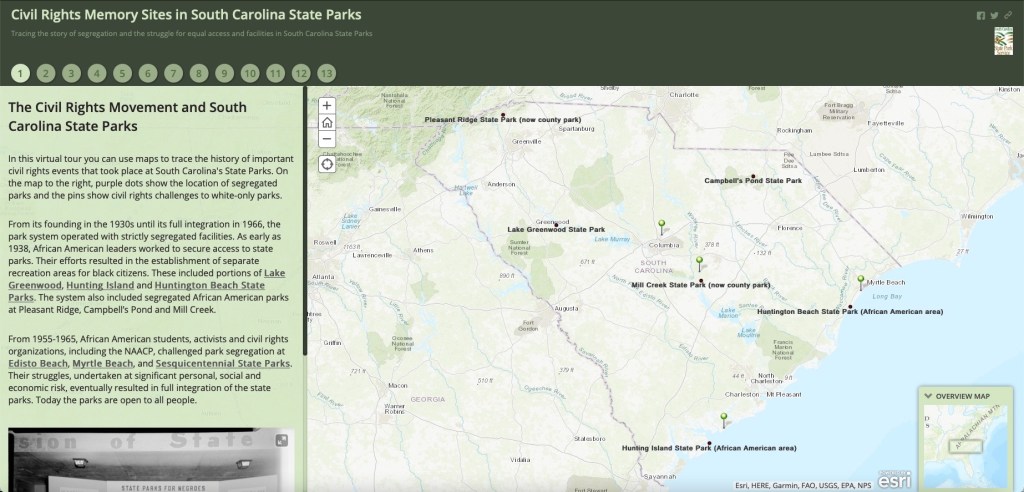The width and height of the screenshot is (1024, 492).
Task: Click the find my location button
Action: 327,164
